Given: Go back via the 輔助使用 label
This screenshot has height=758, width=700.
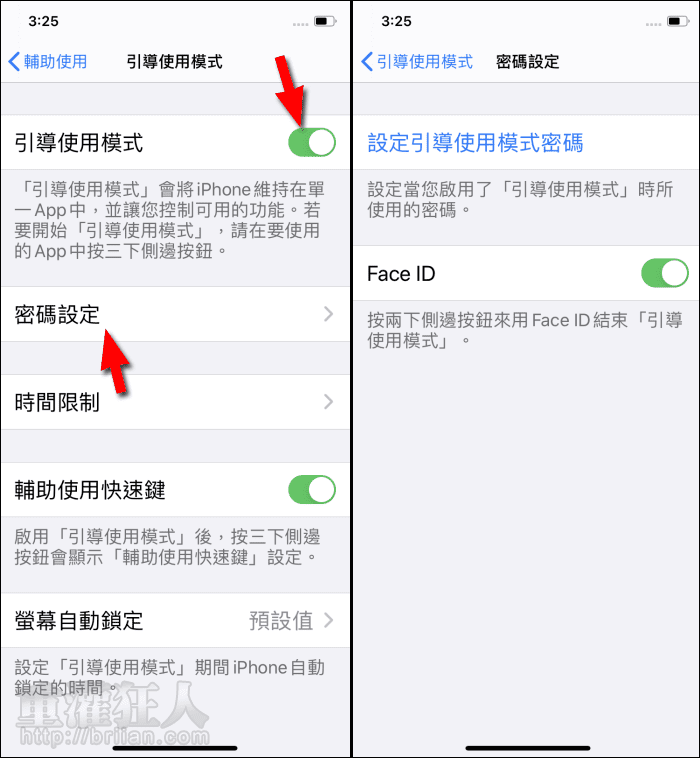Looking at the screenshot, I should (x=56, y=62).
